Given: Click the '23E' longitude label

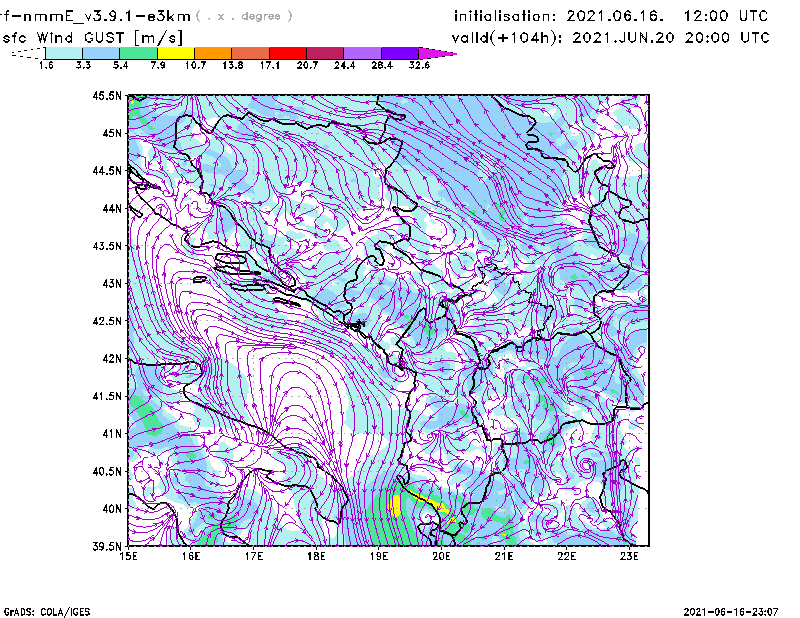Looking at the screenshot, I should [629, 556].
